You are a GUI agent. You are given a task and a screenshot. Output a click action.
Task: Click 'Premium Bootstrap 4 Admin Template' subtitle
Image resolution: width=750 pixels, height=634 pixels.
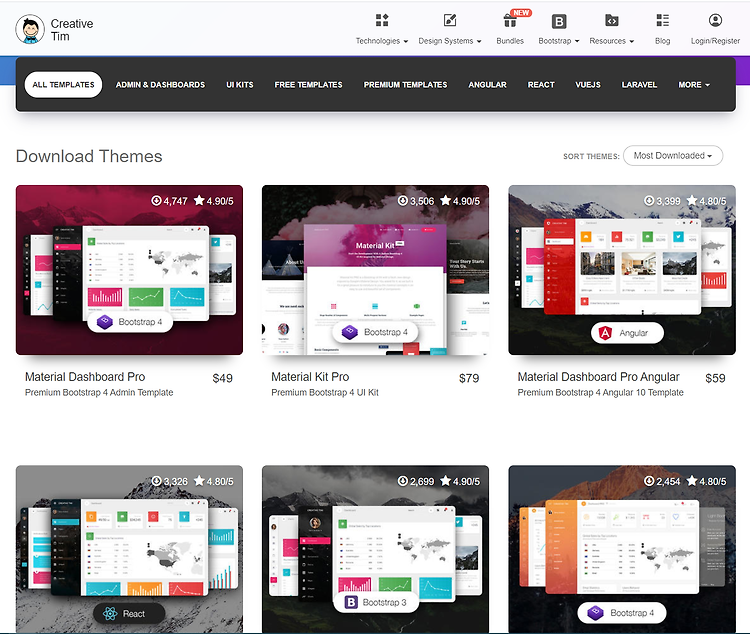coord(99,392)
